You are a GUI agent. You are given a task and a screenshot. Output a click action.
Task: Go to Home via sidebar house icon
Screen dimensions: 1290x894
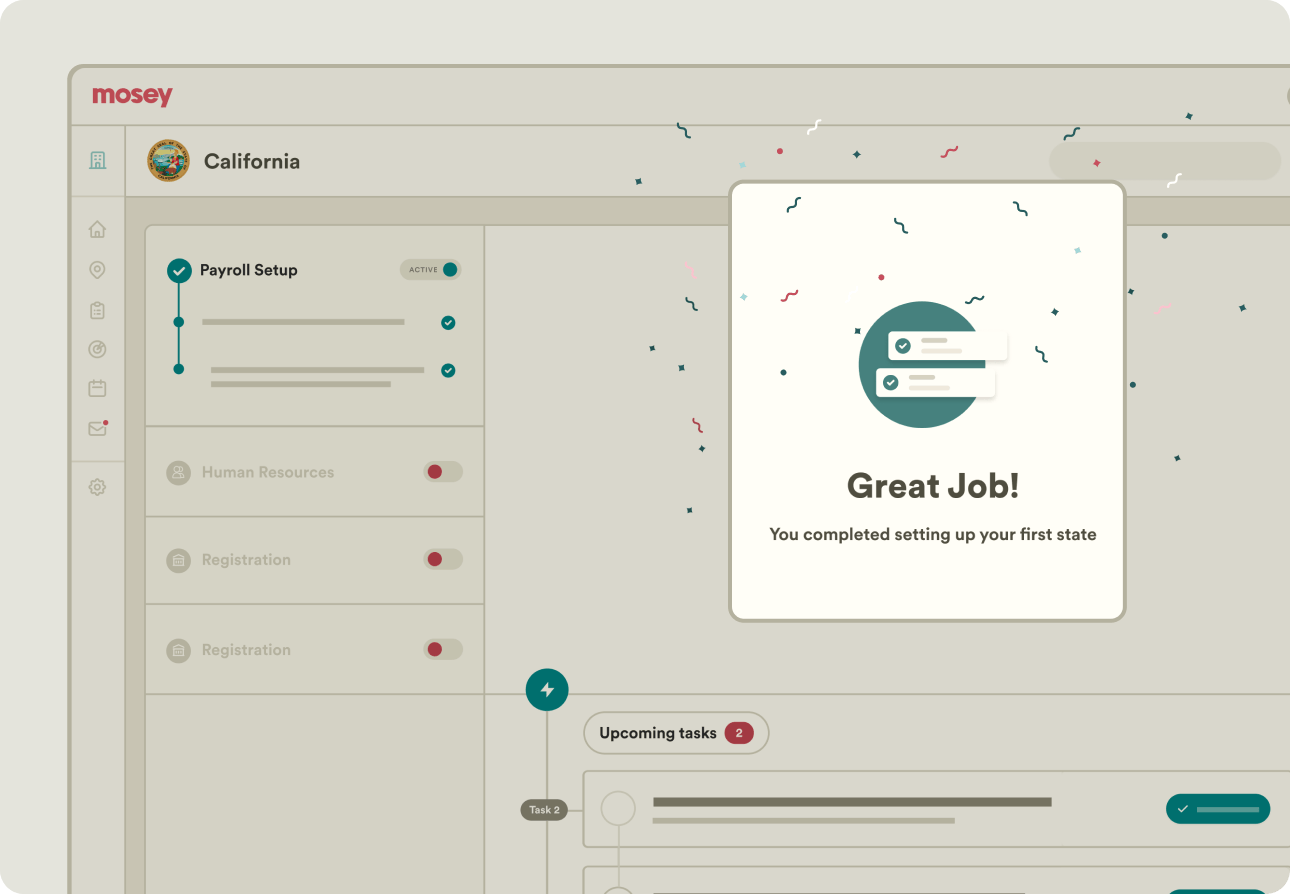97,230
